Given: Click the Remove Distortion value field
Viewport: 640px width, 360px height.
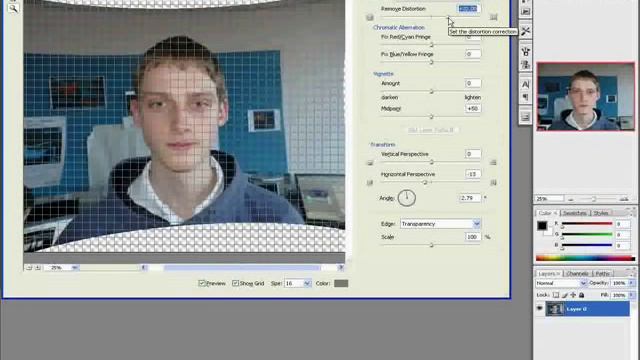Looking at the screenshot, I should [468, 9].
